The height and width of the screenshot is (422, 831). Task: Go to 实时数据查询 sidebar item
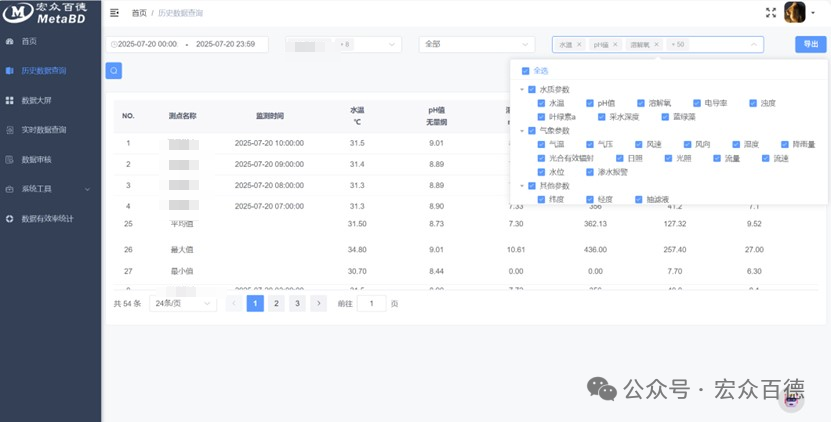(x=44, y=130)
